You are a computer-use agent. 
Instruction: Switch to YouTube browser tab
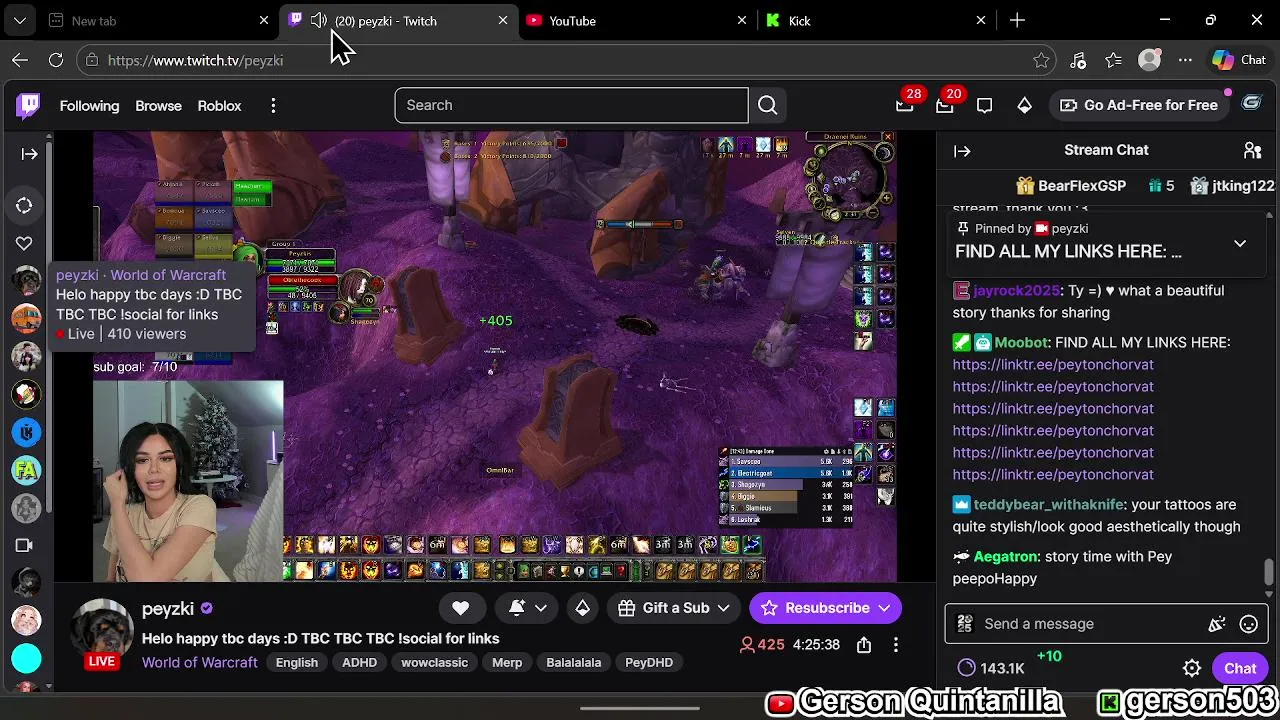[x=637, y=20]
